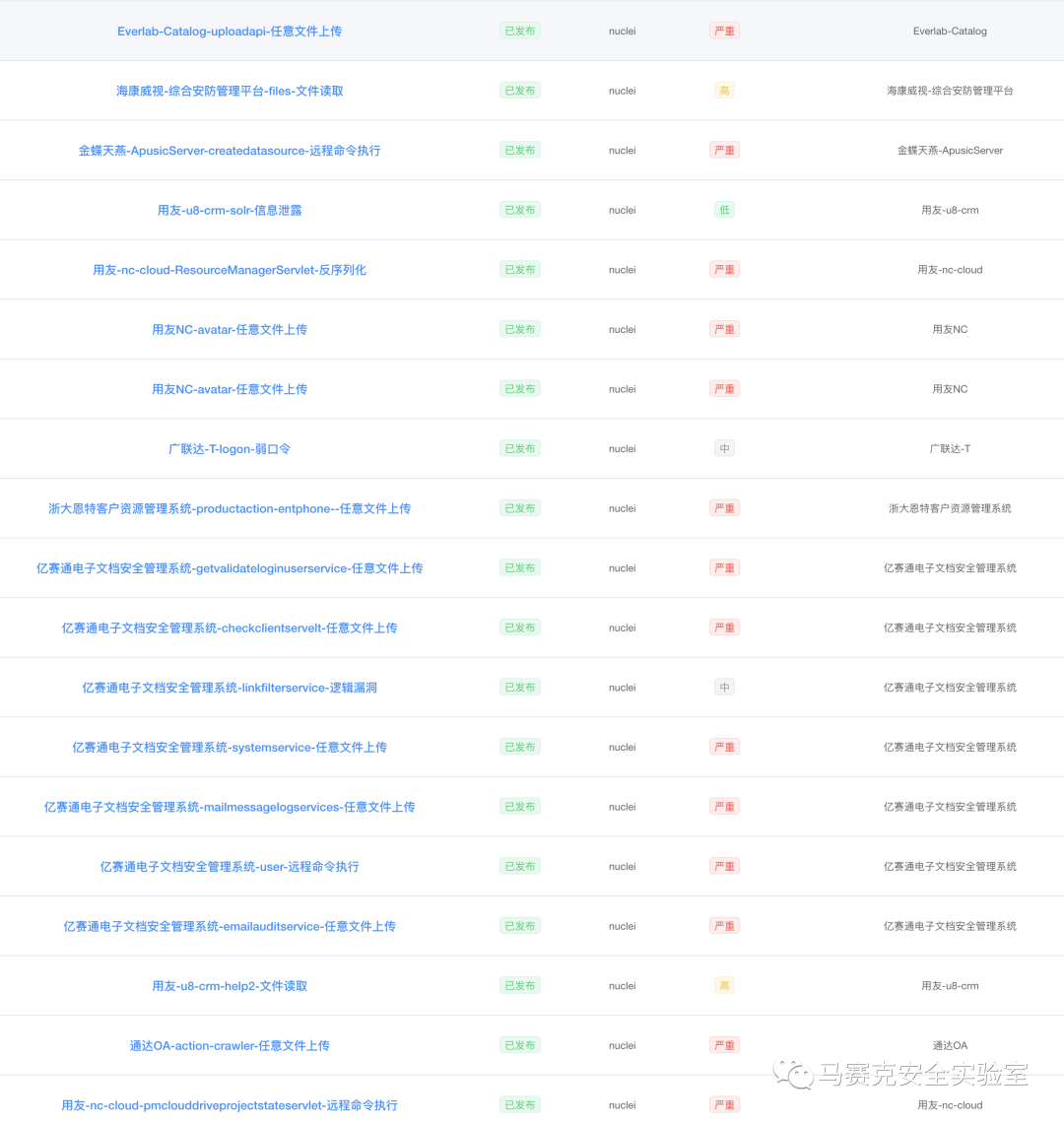Click 浙大恩特客户资源管理系统 product name cell
Viewport: 1064px width, 1121px height.
pyautogui.click(x=950, y=509)
